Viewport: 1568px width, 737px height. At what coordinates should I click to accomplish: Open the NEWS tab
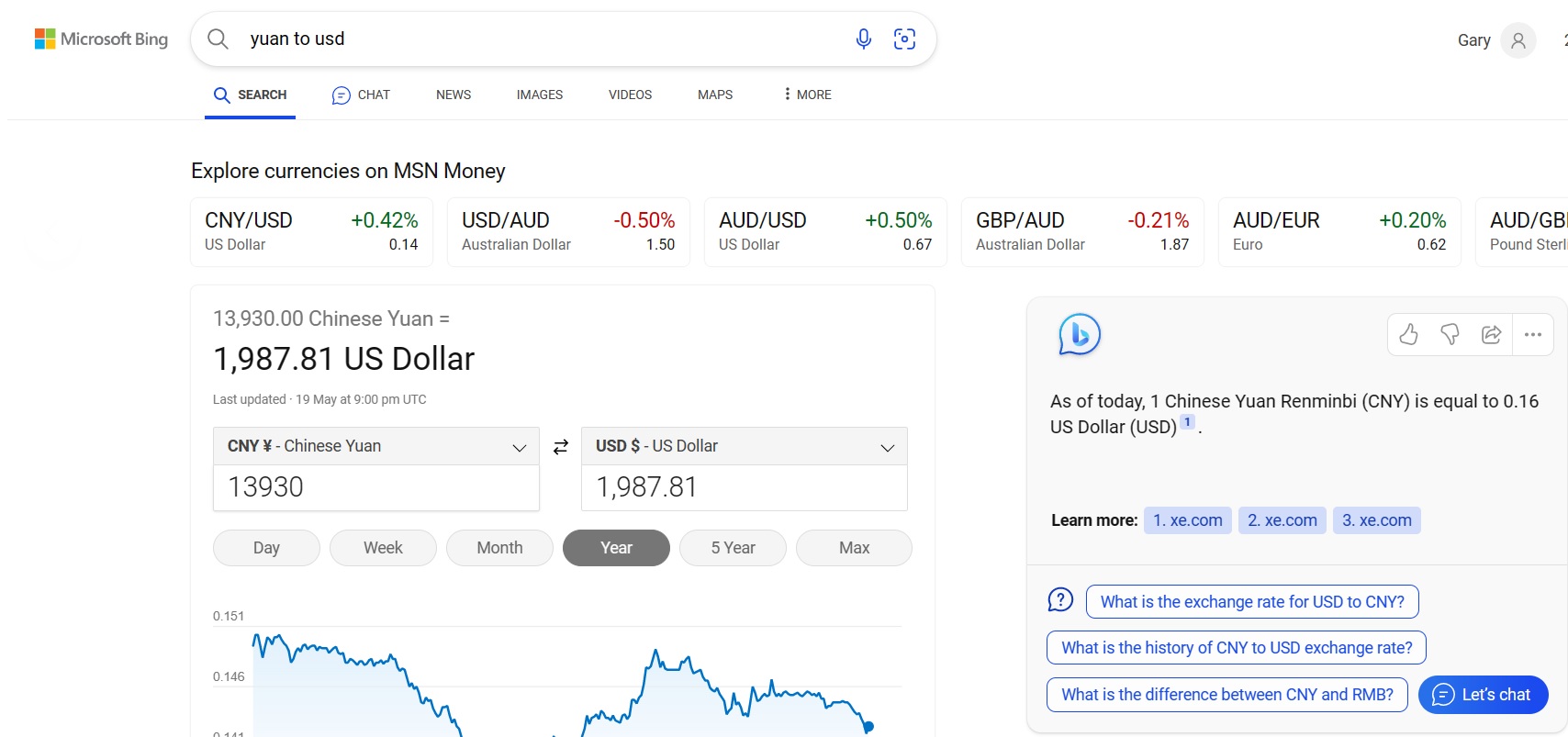click(454, 95)
